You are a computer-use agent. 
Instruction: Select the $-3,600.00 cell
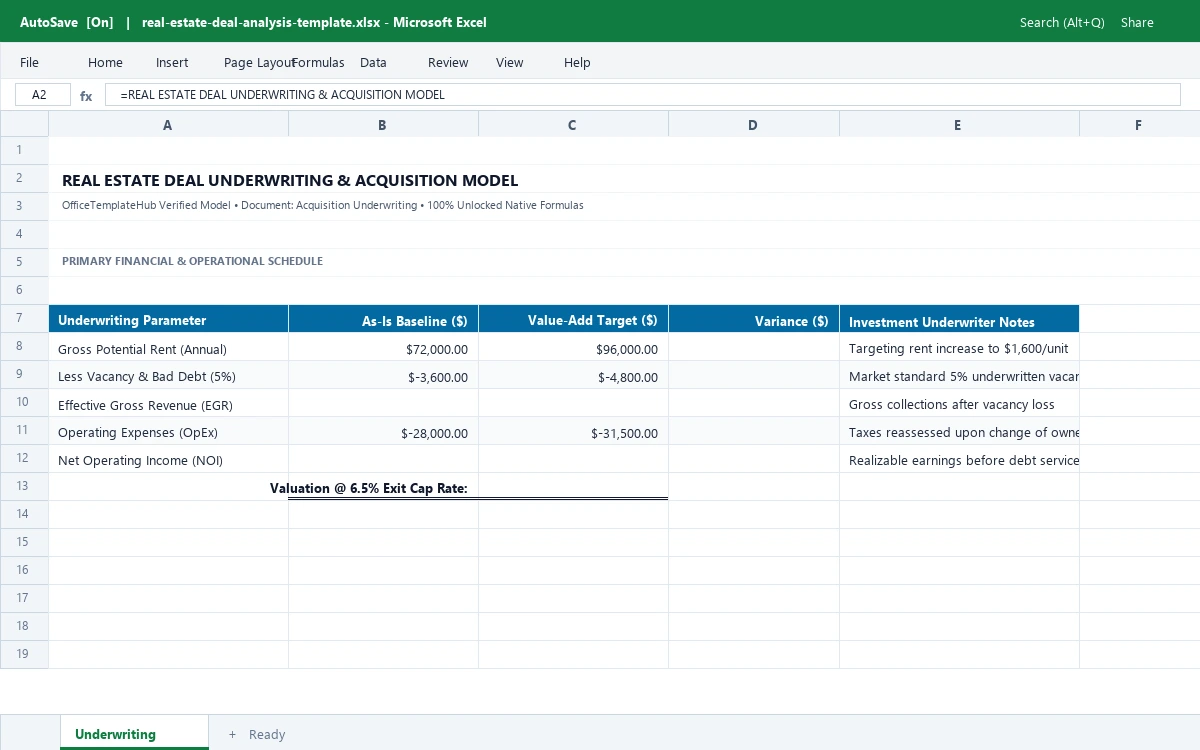[x=383, y=377]
